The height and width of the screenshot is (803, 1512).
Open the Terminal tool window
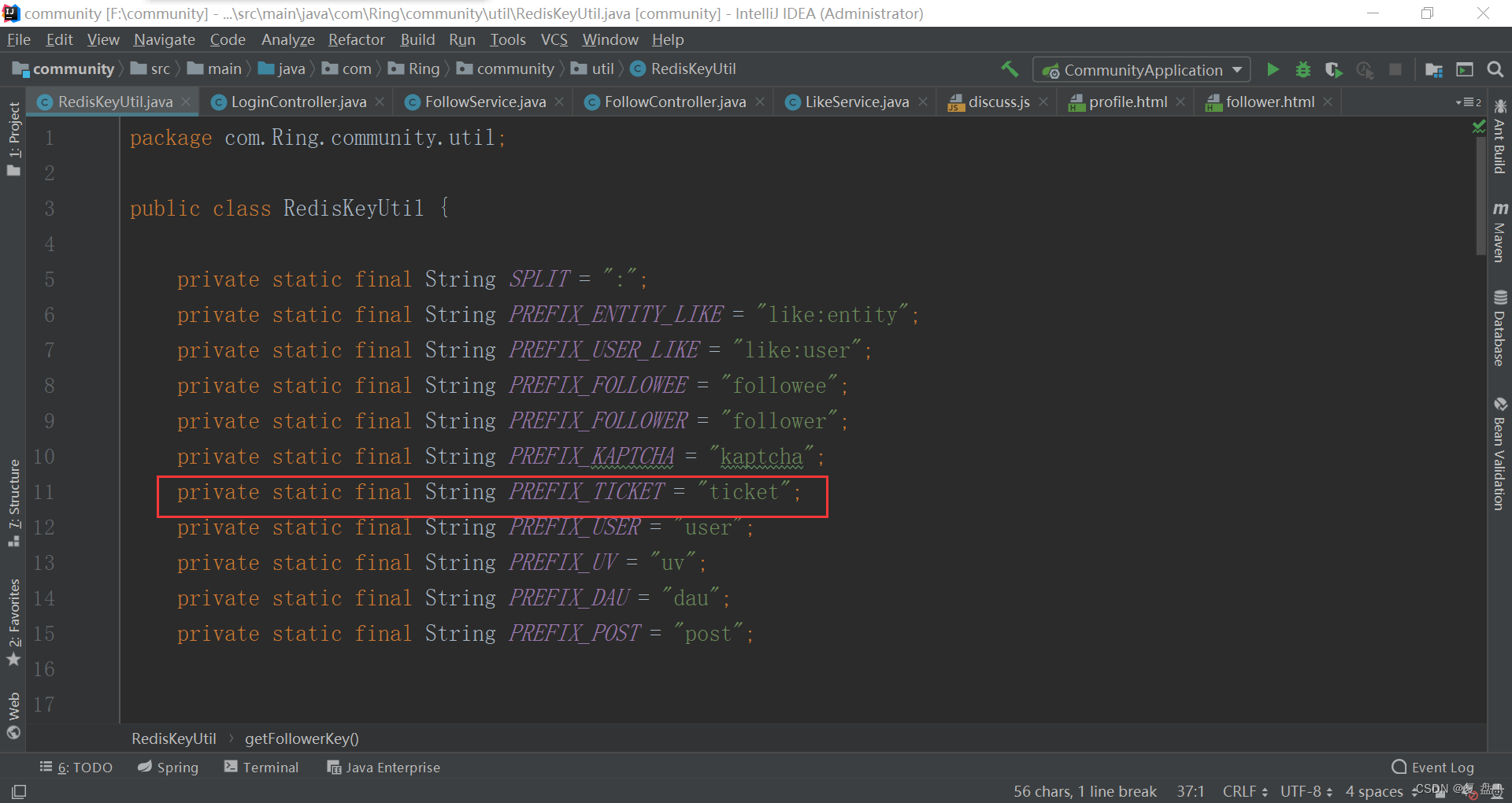(x=261, y=767)
